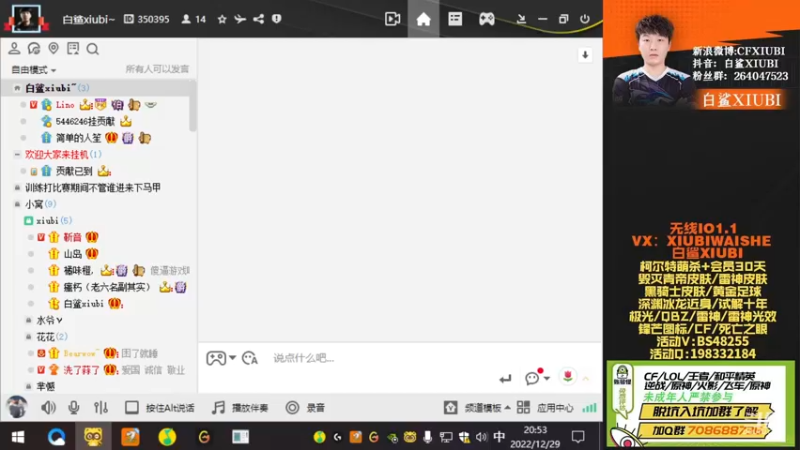This screenshot has height=450, width=800.
Task: Send message with enter arrow icon
Action: (505, 378)
